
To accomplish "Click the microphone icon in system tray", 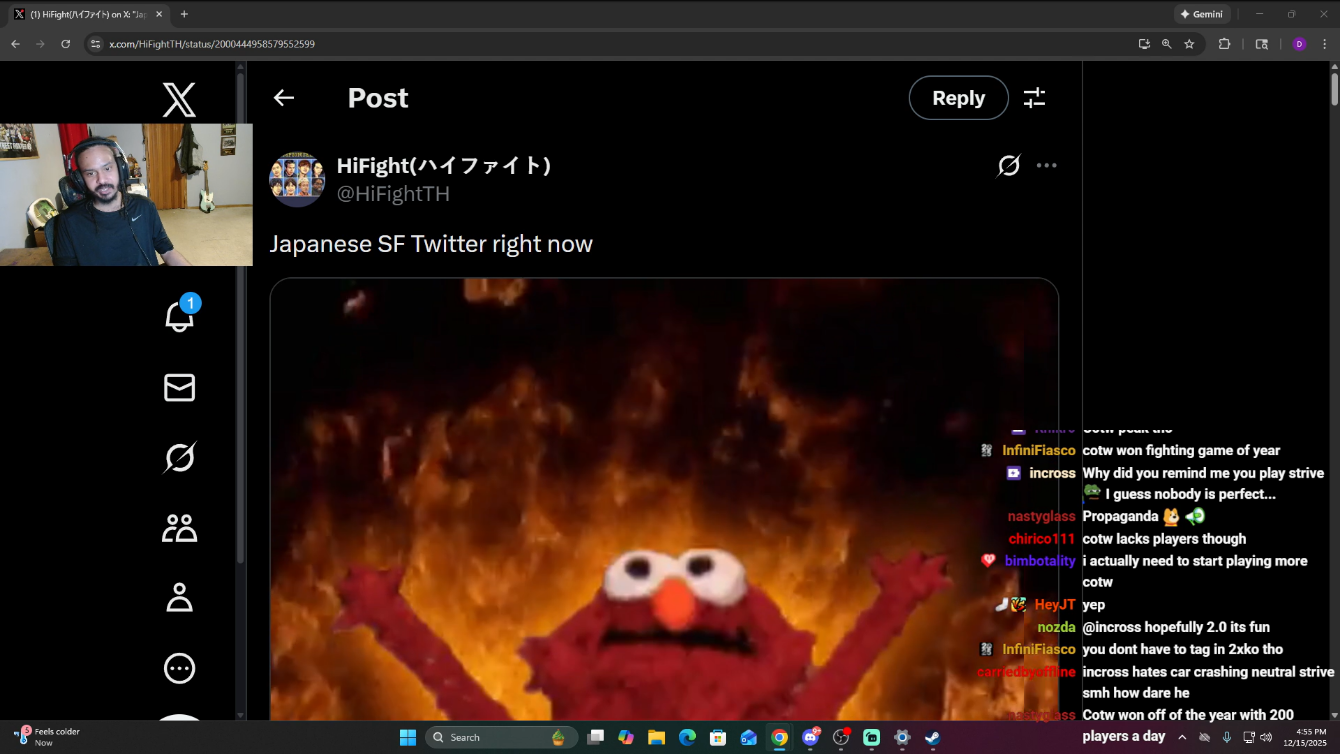I will [1227, 737].
